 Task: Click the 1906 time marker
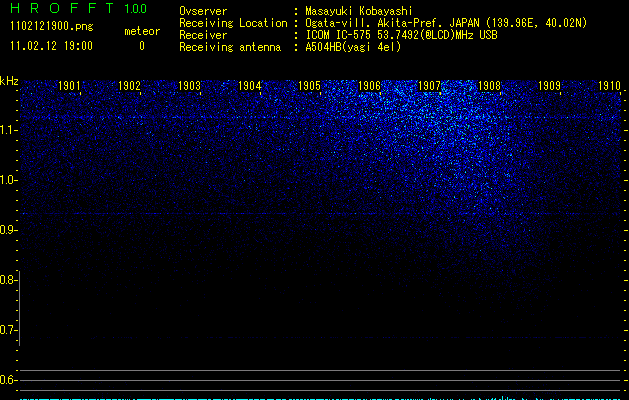click(369, 86)
